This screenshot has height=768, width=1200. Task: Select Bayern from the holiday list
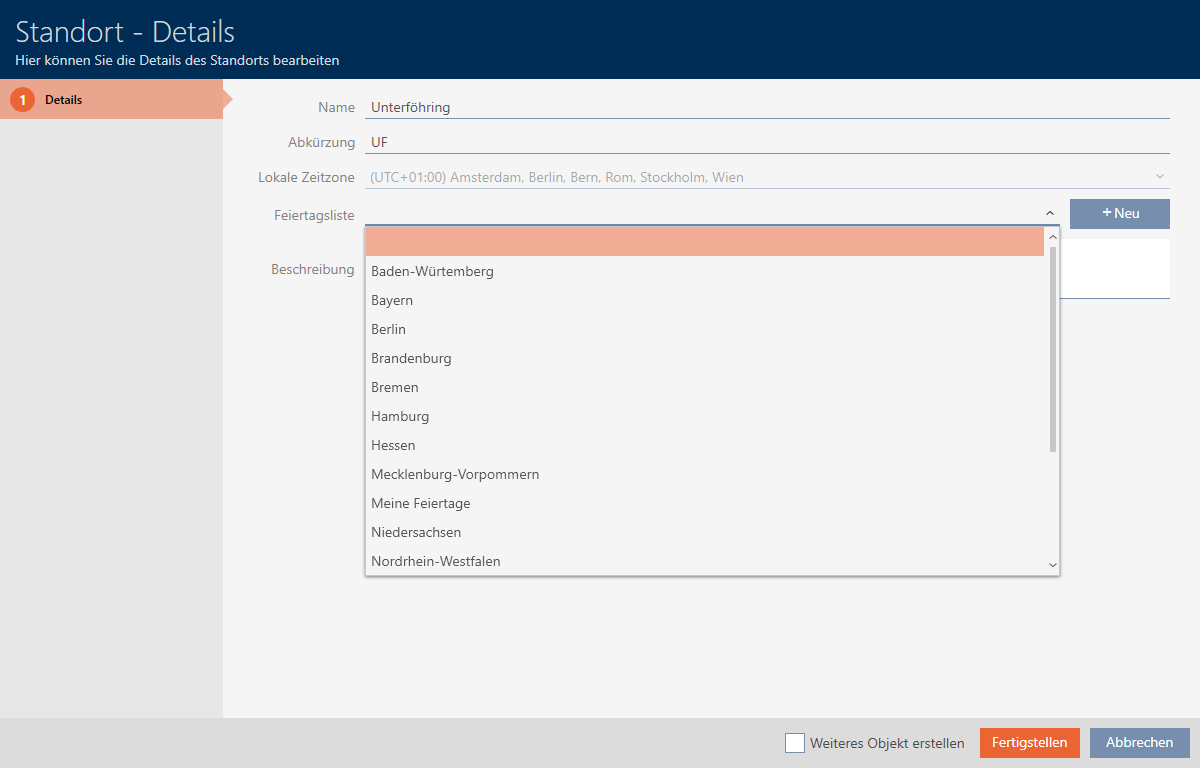coord(392,300)
